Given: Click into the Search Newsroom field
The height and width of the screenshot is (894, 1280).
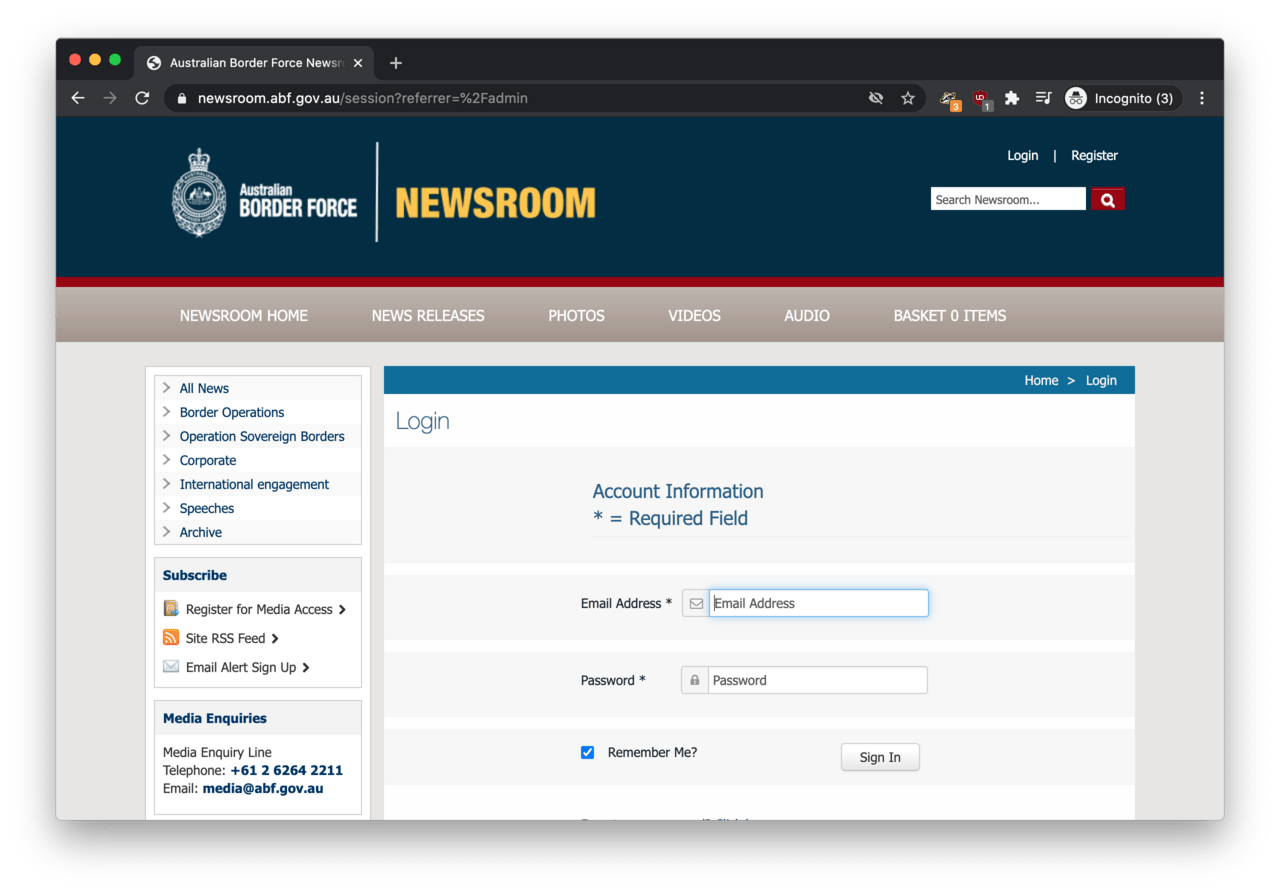Looking at the screenshot, I should 1008,199.
